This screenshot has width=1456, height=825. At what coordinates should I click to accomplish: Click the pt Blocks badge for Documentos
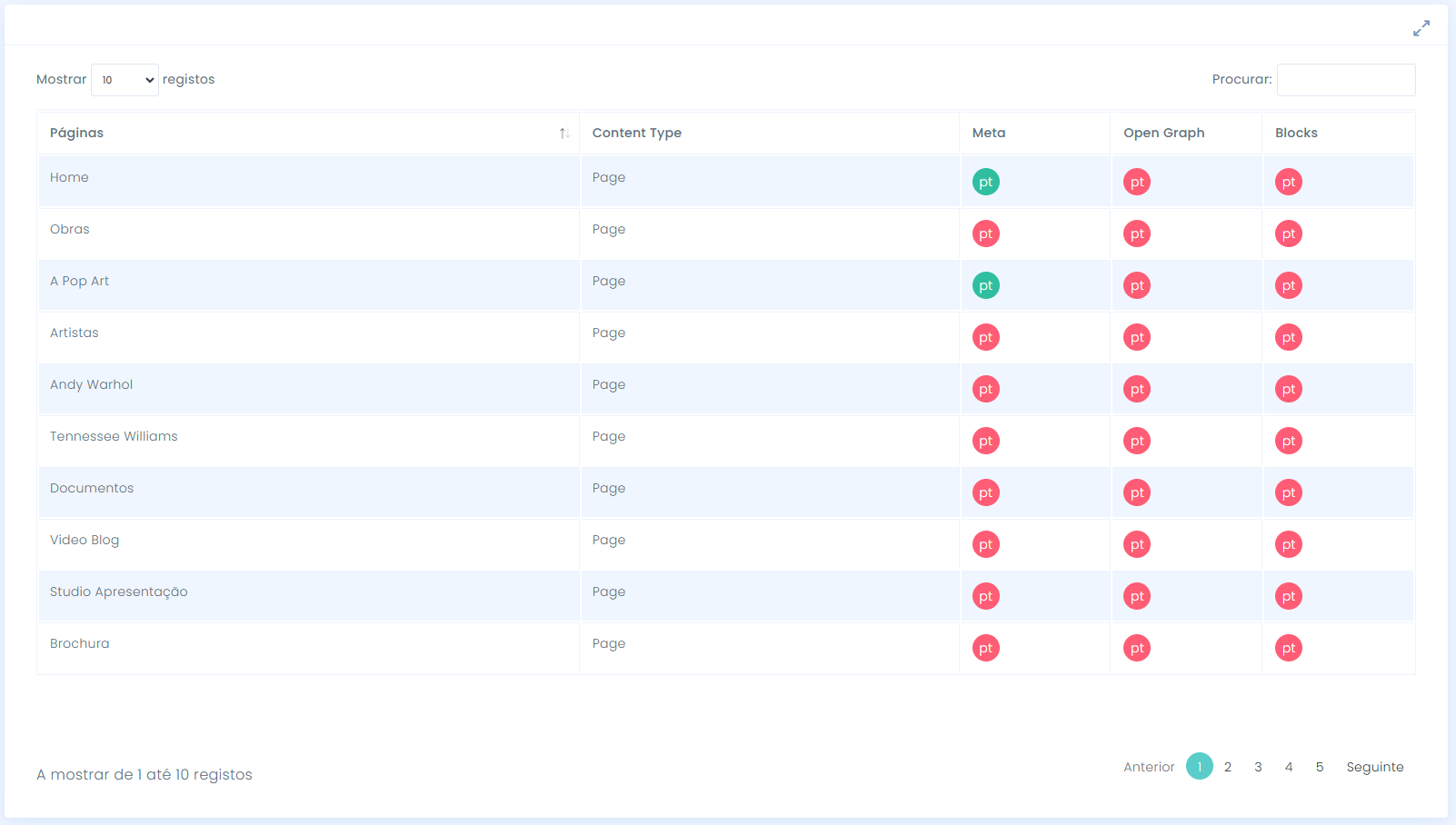point(1288,492)
